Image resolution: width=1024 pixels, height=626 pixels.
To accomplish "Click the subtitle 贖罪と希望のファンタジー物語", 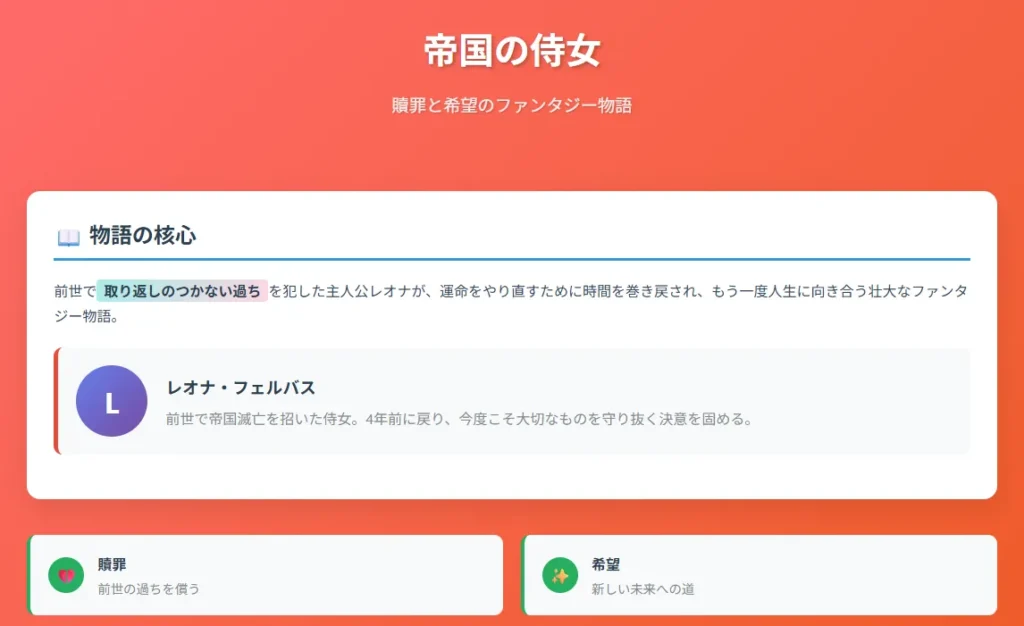I will click(x=512, y=105).
